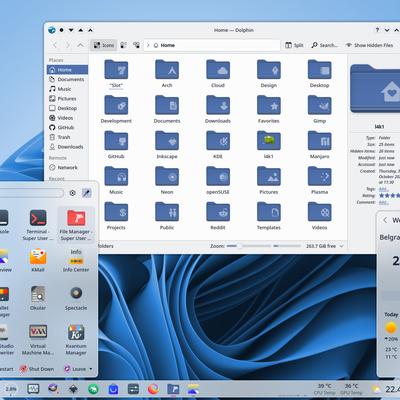Launch Virtual Machine Manager from the launcher
Screen dimensions: 400x400
click(x=38, y=340)
